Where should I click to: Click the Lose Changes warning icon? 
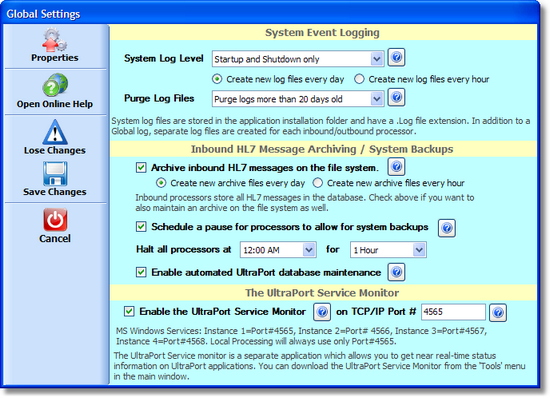pyautogui.click(x=55, y=132)
